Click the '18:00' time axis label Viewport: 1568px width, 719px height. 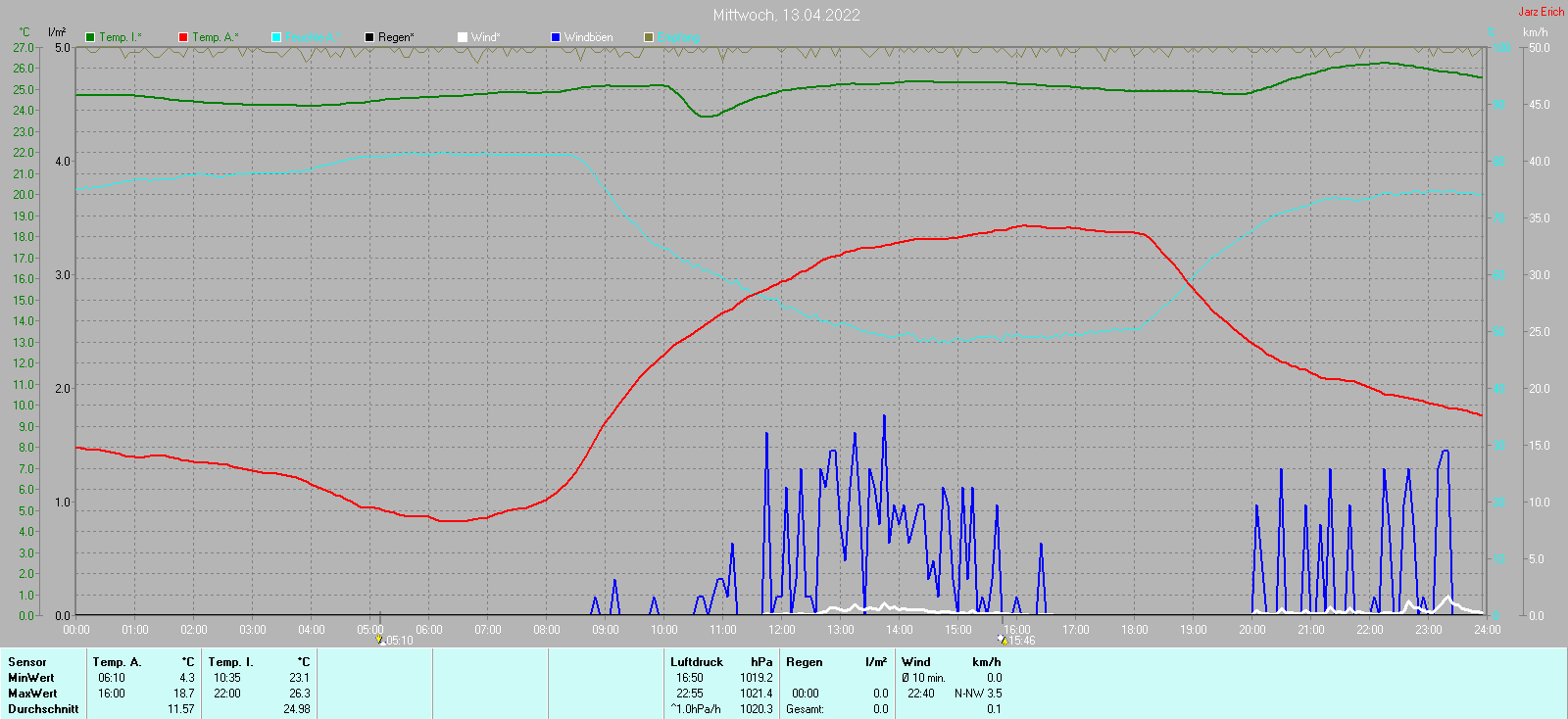click(1135, 630)
